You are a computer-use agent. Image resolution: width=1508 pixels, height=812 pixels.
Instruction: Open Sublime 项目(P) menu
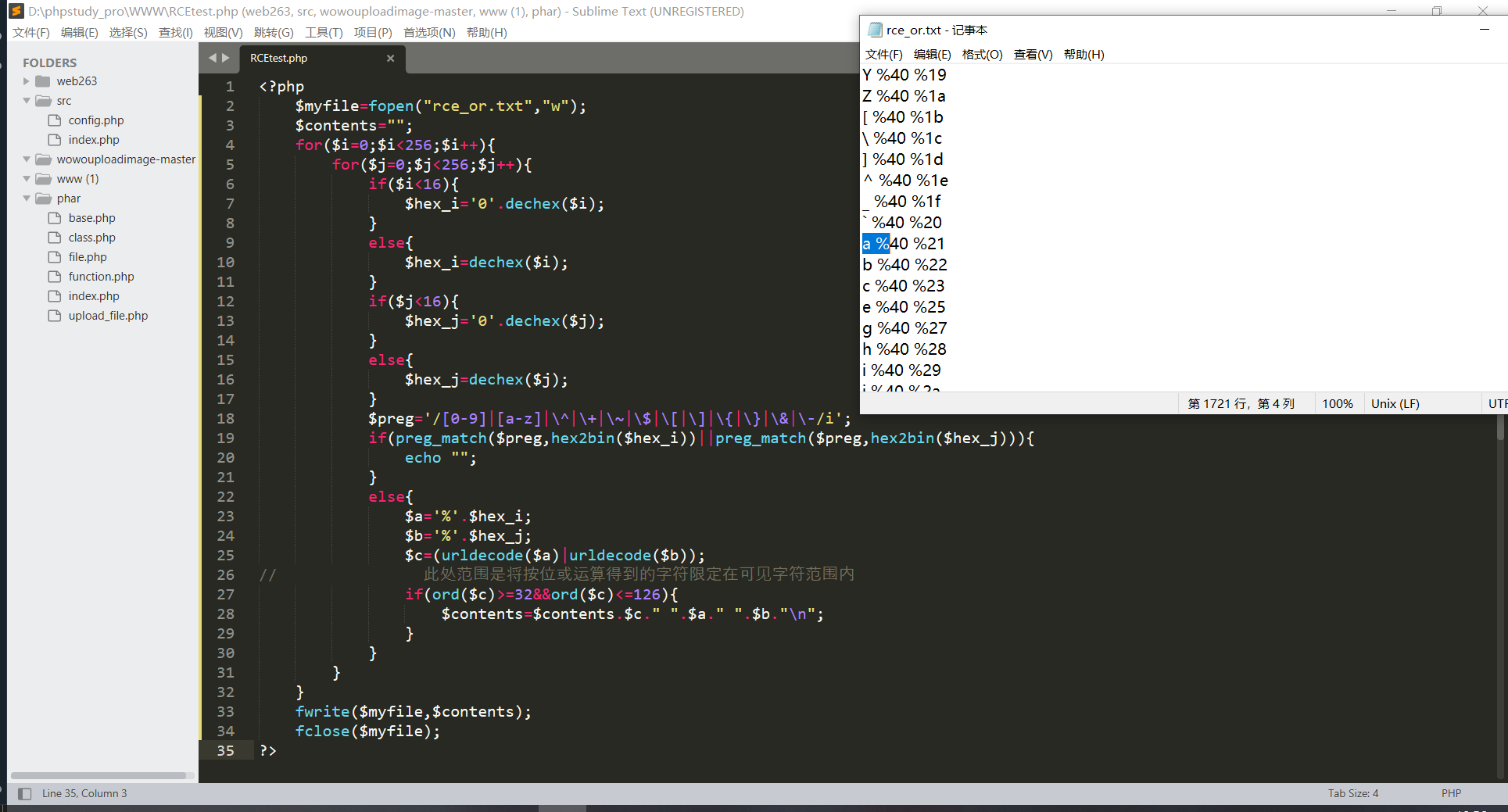(373, 32)
